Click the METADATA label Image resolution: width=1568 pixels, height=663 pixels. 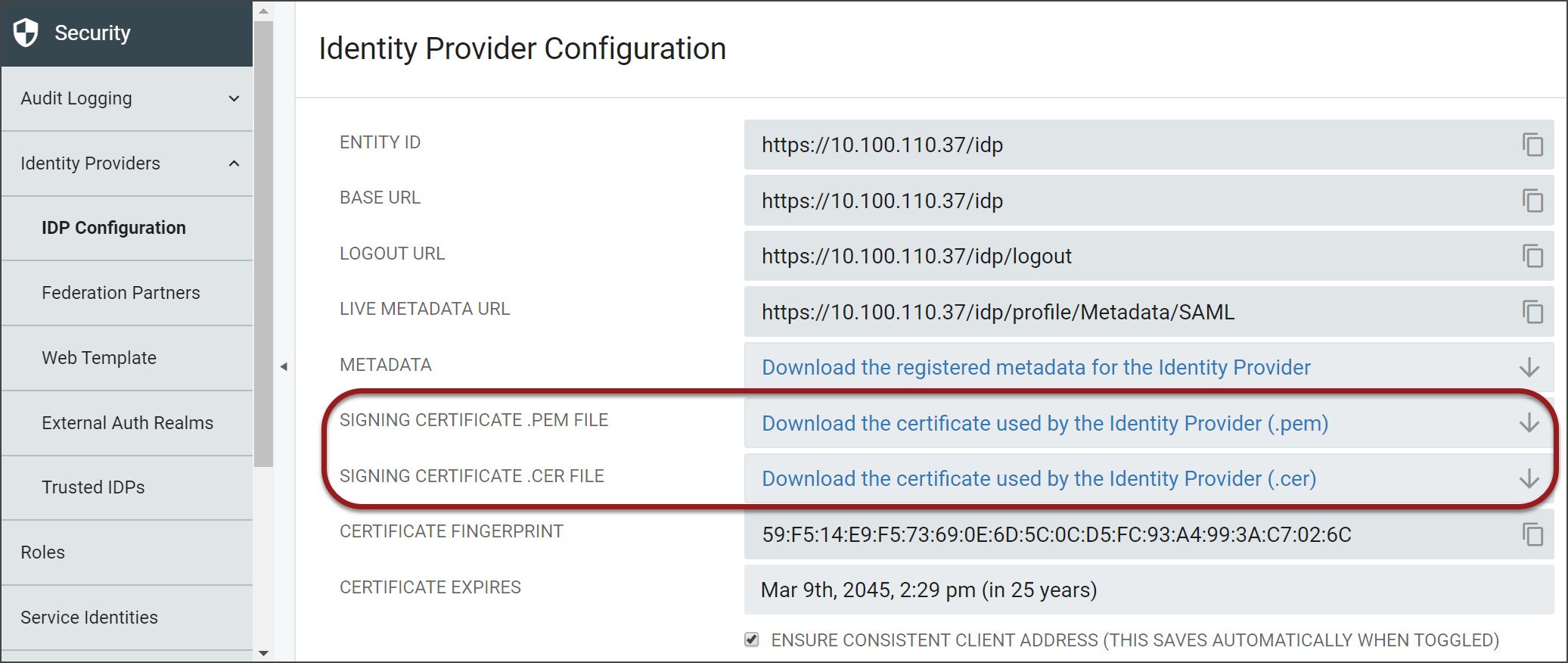[386, 365]
